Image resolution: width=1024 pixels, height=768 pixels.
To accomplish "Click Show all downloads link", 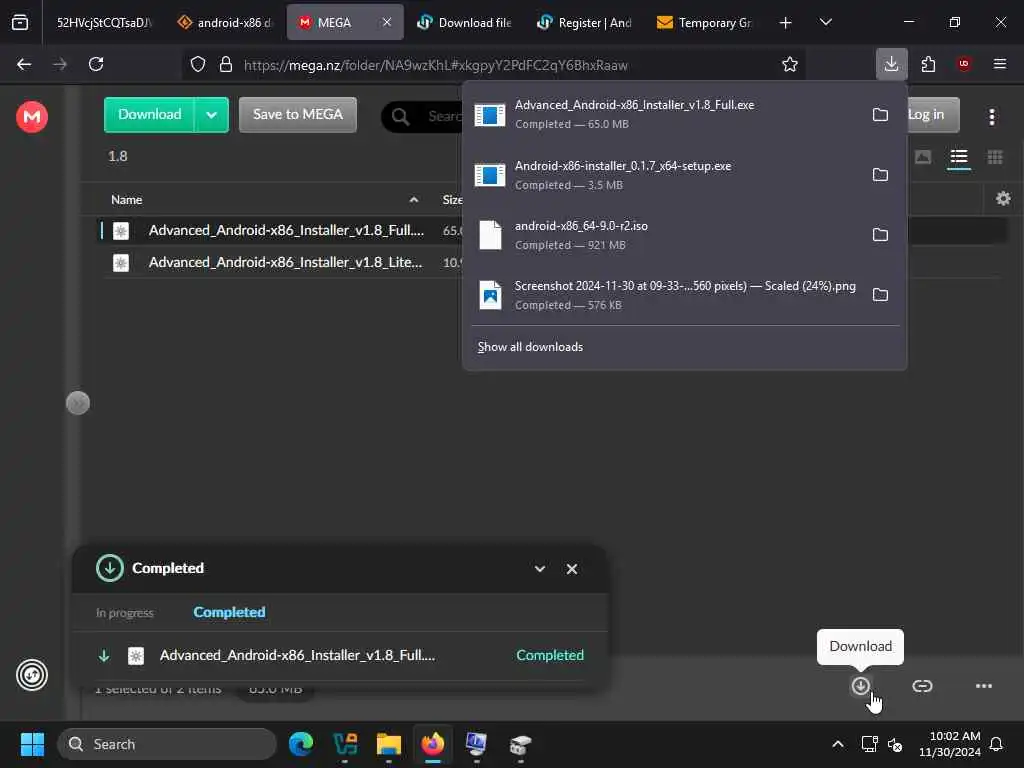I will [530, 347].
